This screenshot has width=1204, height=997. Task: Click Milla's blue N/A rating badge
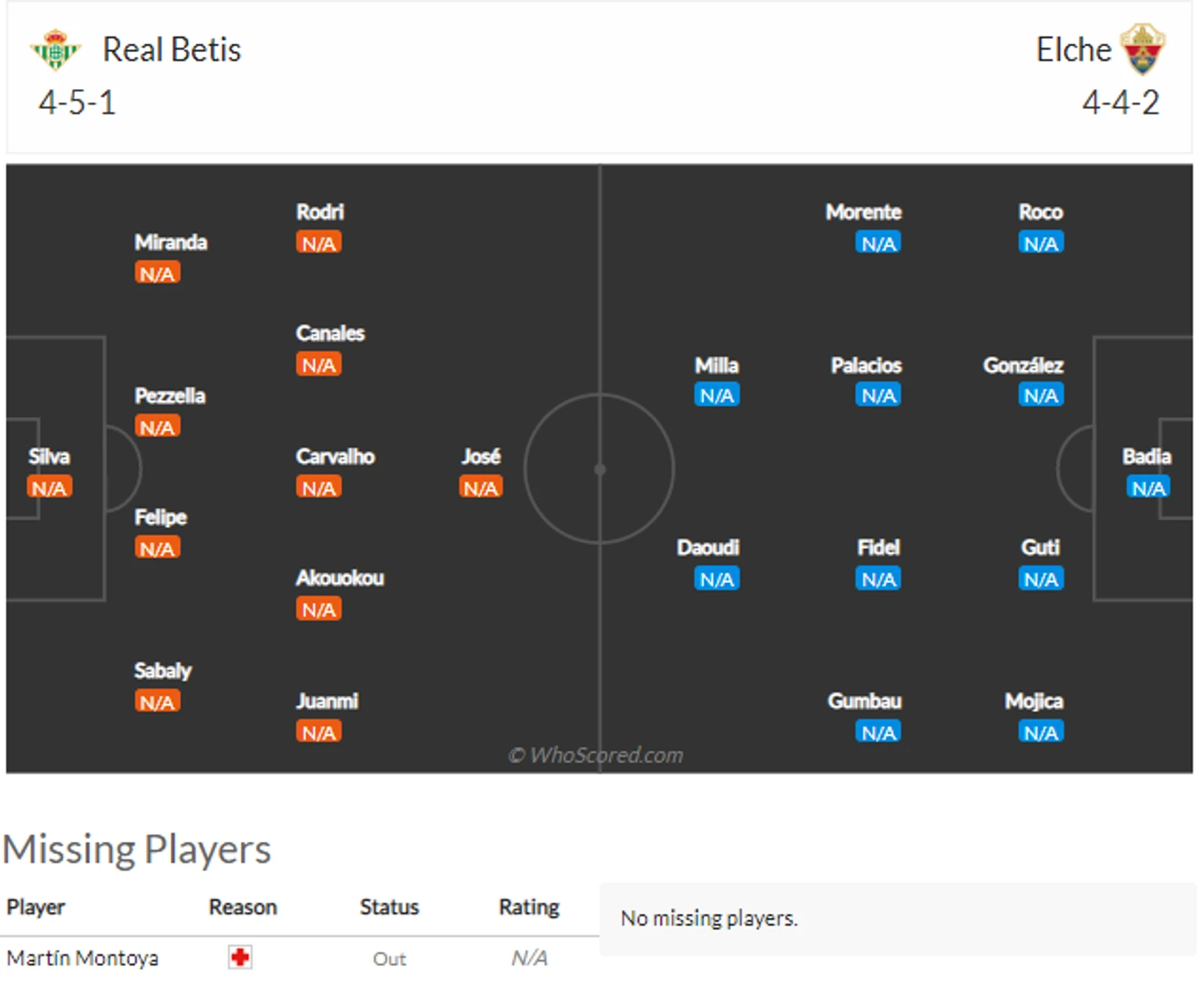[x=717, y=396]
